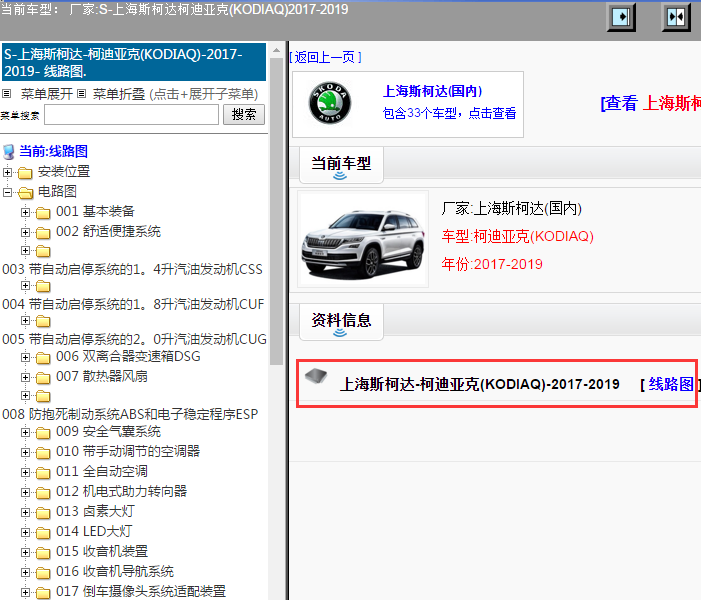Click 上海斯柯达-柯迪亚克(KODIAQ)-2017-2019 bold title
This screenshot has height=600, width=701.
(479, 384)
